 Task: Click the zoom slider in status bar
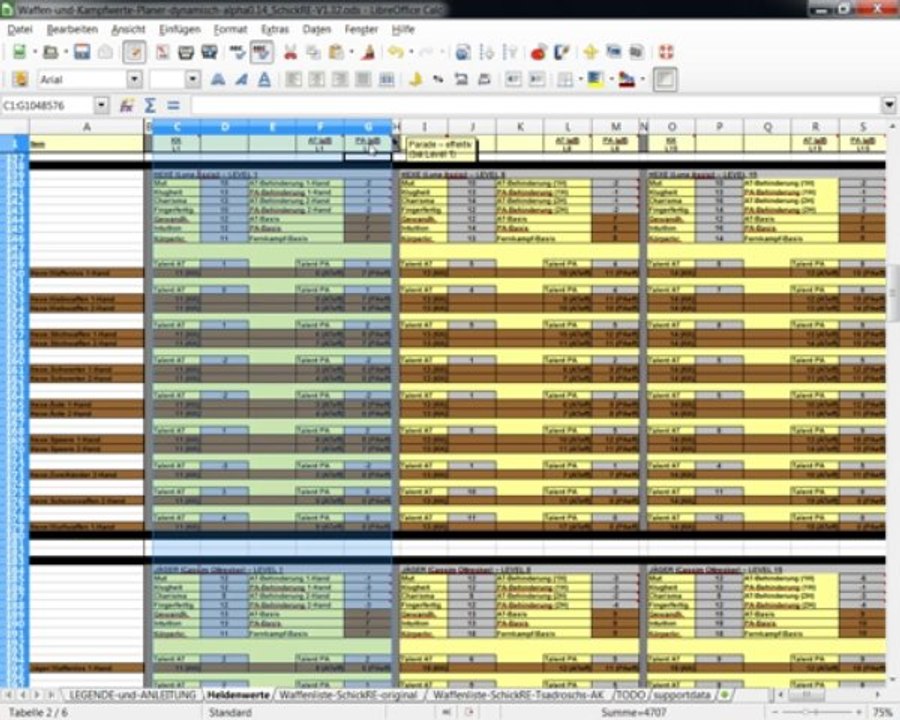click(x=816, y=712)
